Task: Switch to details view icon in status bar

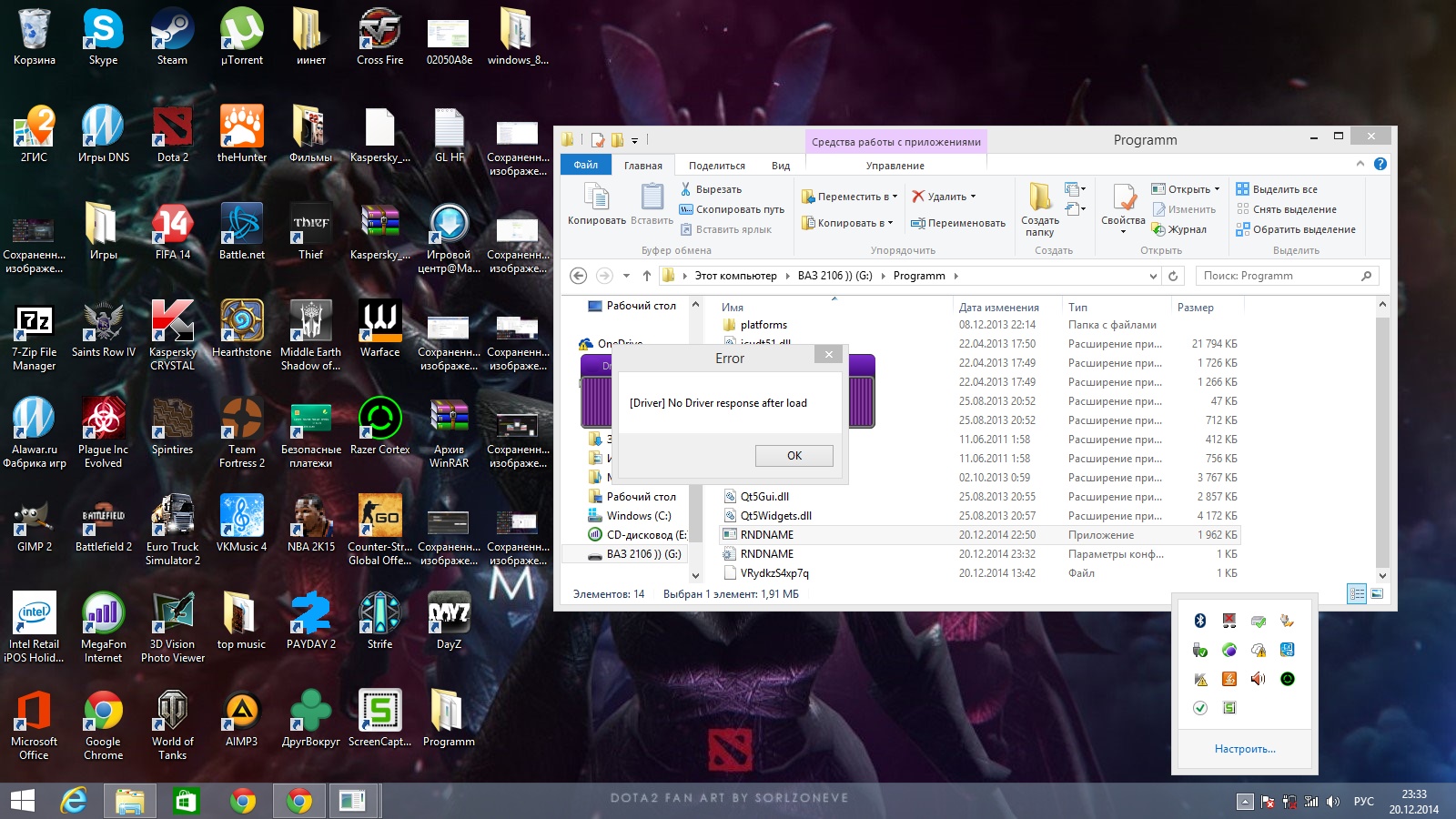Action: pyautogui.click(x=1357, y=594)
